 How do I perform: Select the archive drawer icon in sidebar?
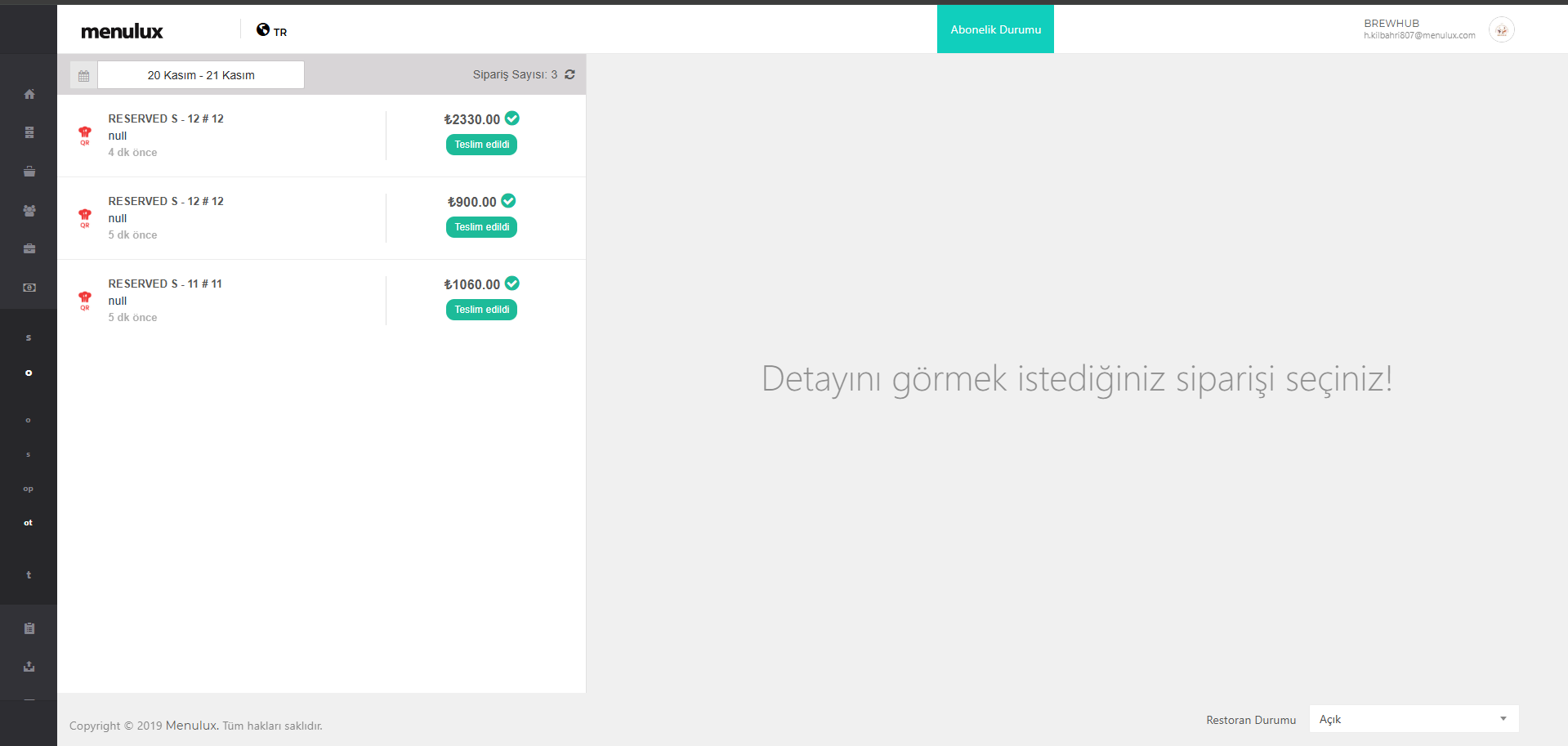[x=29, y=172]
